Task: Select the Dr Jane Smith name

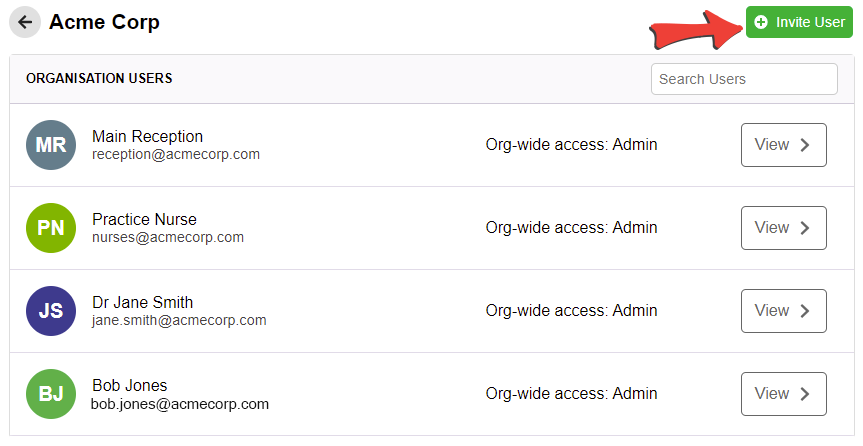Action: [x=143, y=302]
